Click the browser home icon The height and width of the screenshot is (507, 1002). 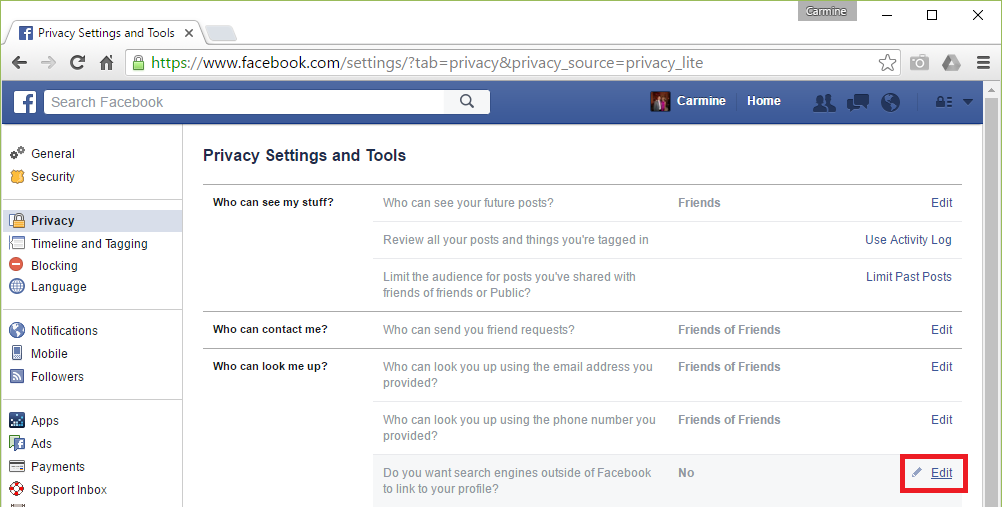click(107, 63)
